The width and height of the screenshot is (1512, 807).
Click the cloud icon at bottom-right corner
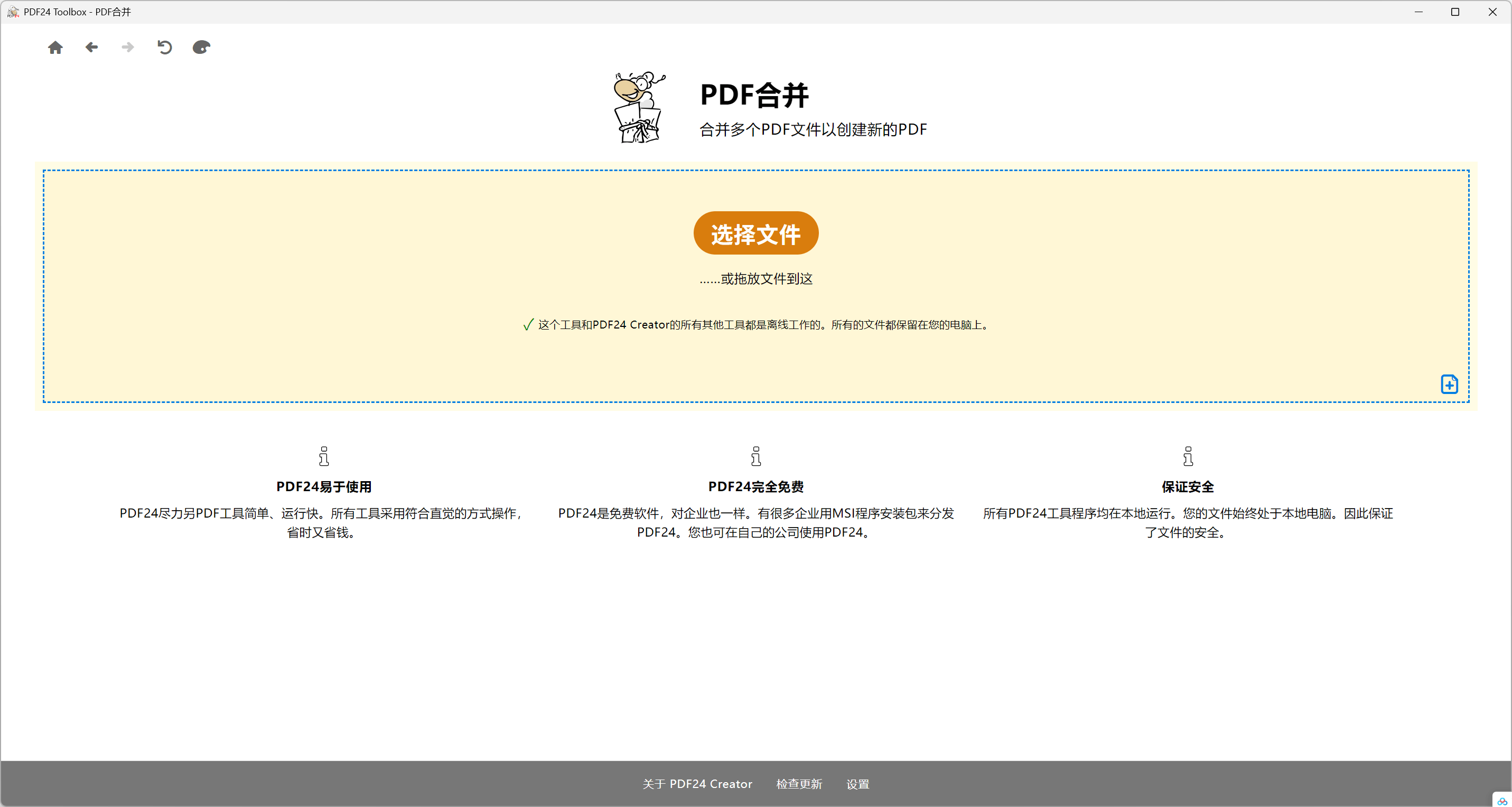pyautogui.click(x=1502, y=801)
